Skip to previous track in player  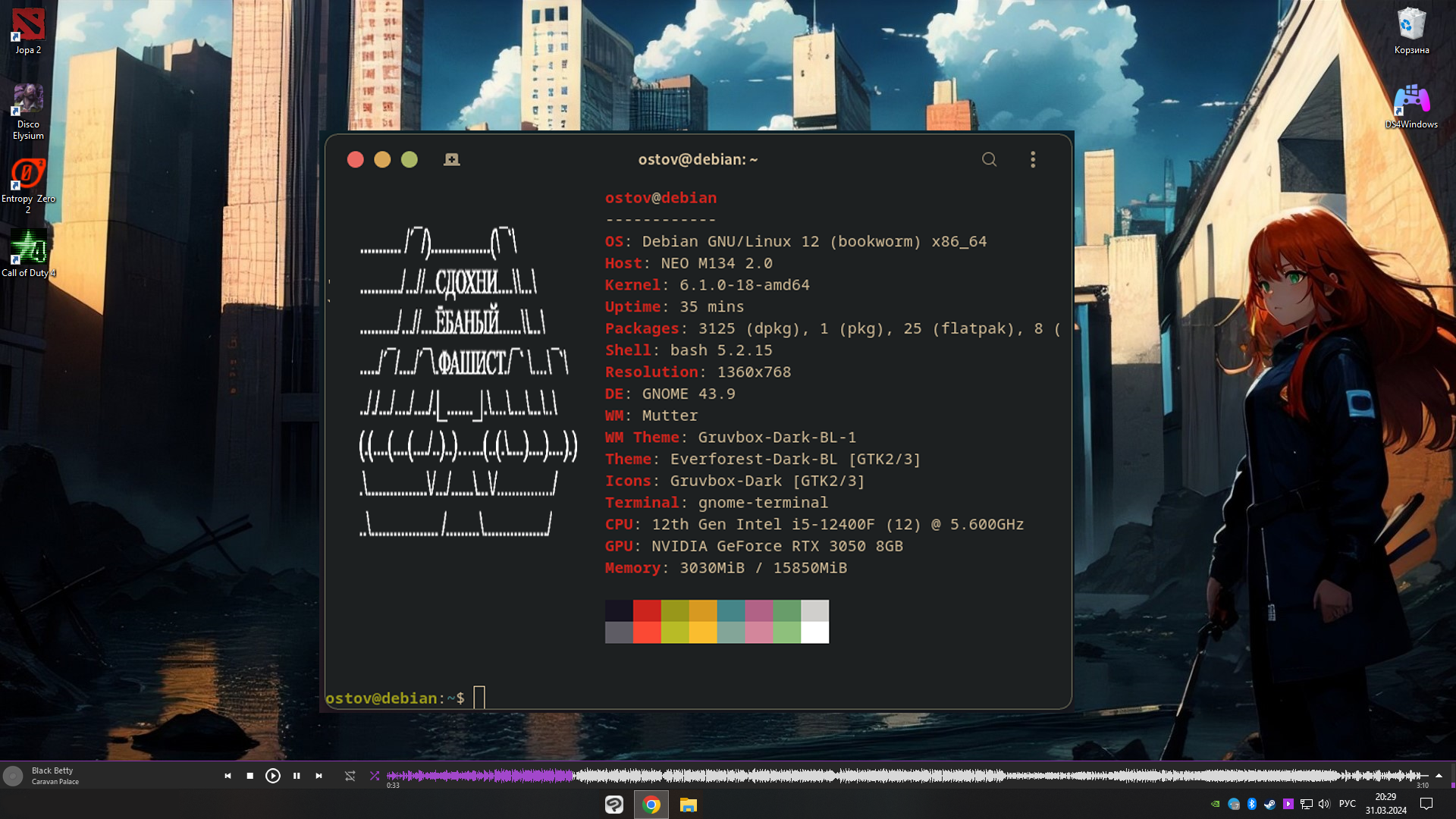click(x=227, y=776)
